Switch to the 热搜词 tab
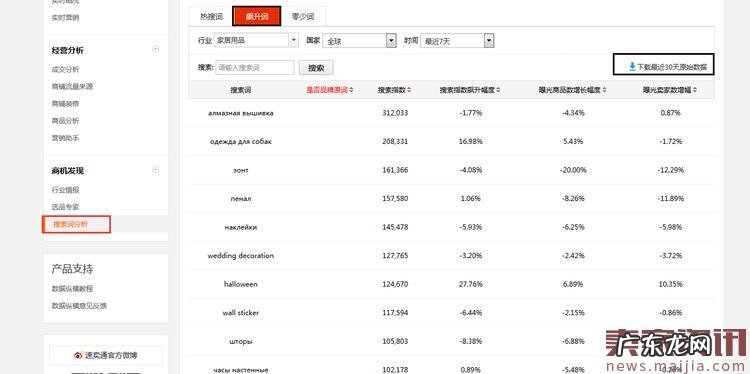The width and height of the screenshot is (750, 374). (x=211, y=17)
